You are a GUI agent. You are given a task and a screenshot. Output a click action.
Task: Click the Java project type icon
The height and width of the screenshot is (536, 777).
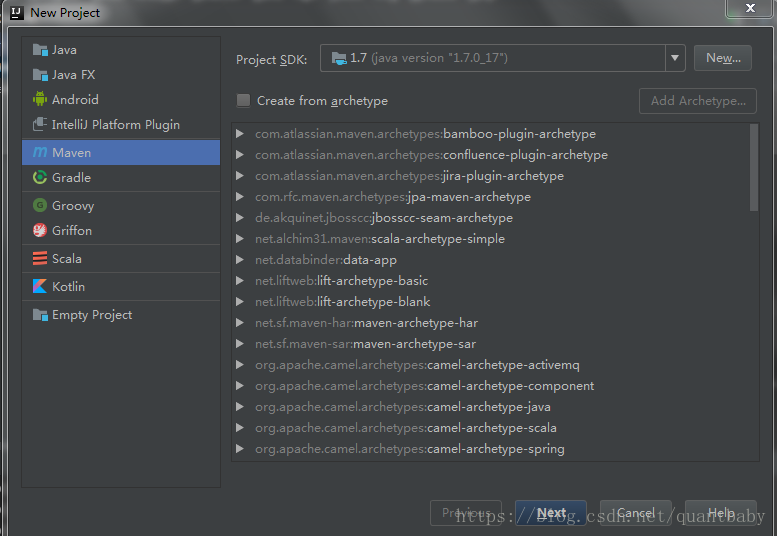[40, 50]
